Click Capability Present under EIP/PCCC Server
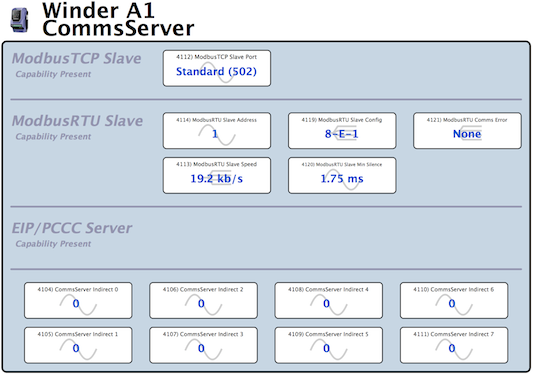The width and height of the screenshot is (533, 374). pyautogui.click(x=53, y=244)
